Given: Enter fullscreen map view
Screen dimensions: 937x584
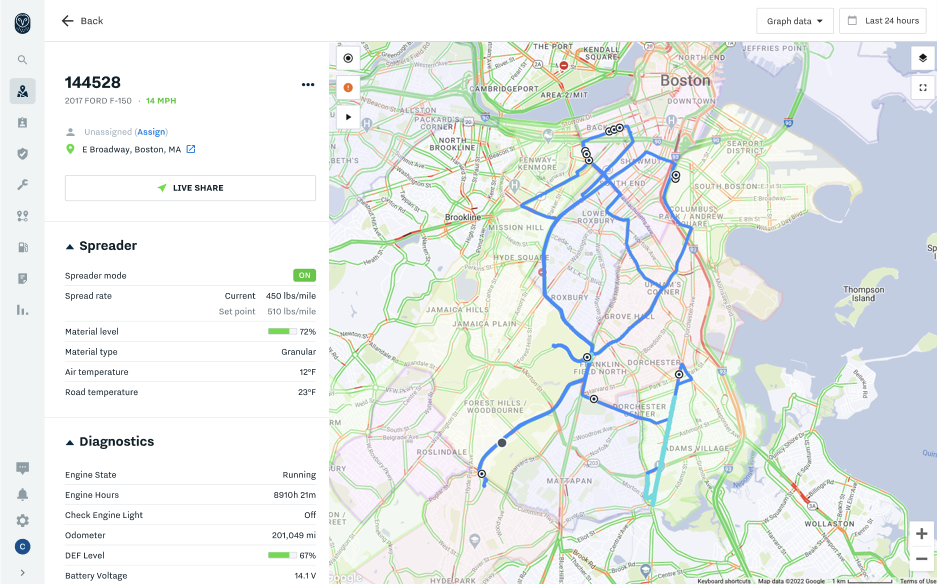Looking at the screenshot, I should 921,87.
